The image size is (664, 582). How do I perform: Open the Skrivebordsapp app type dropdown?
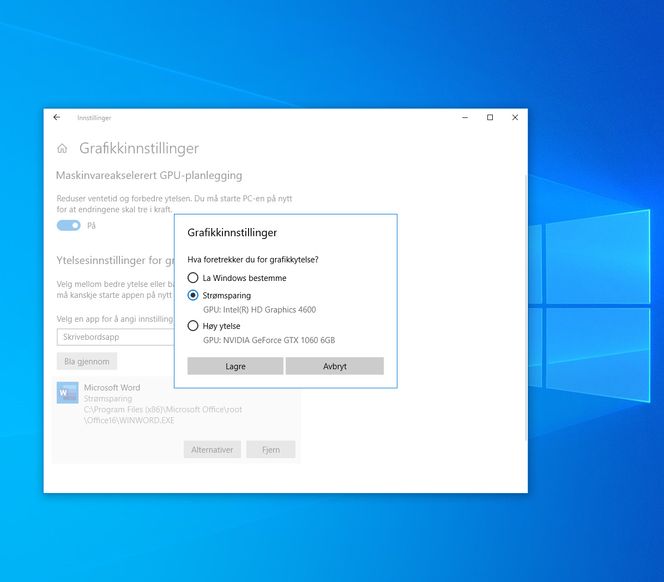pyautogui.click(x=116, y=337)
